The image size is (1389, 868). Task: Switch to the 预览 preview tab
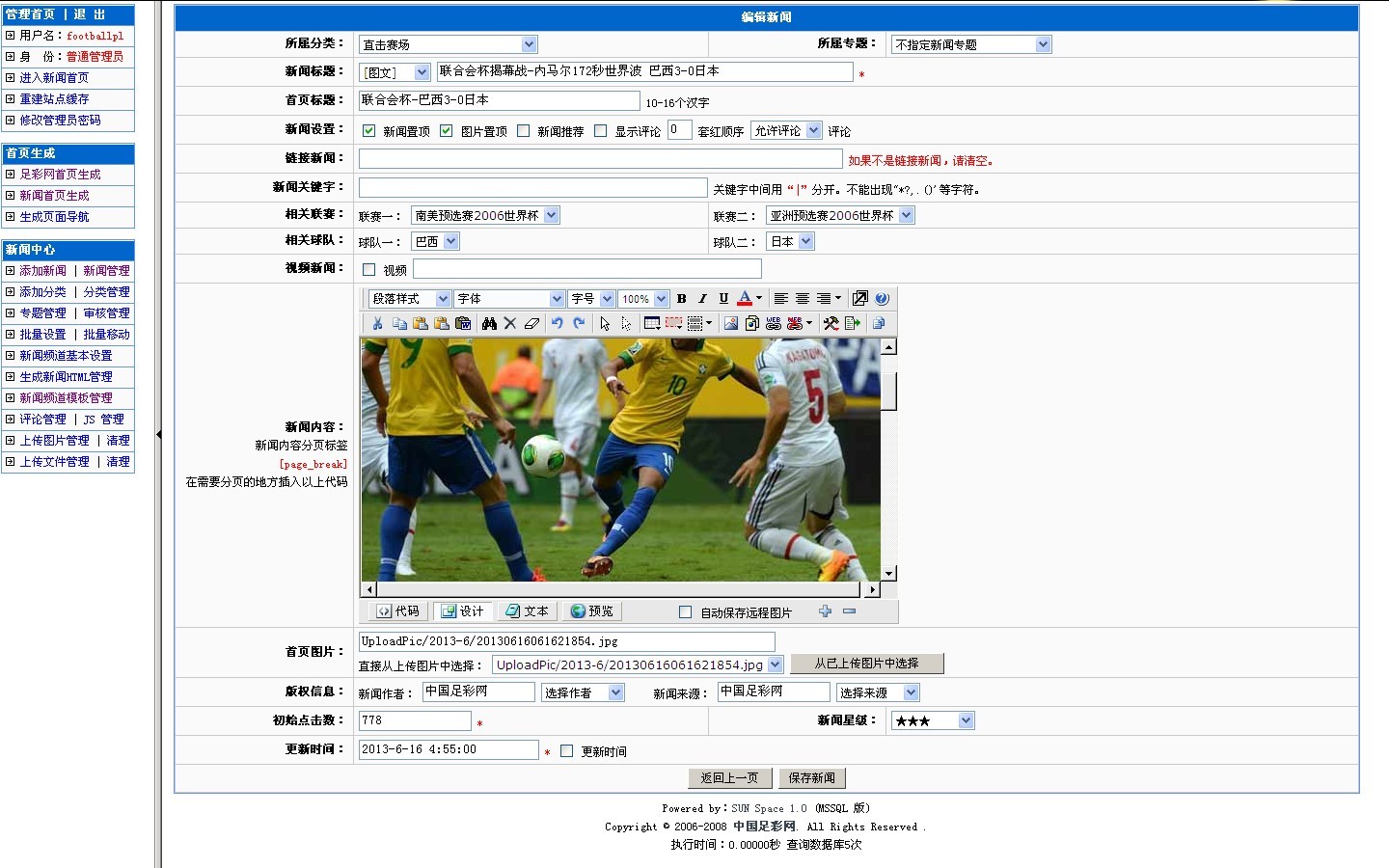pos(591,611)
